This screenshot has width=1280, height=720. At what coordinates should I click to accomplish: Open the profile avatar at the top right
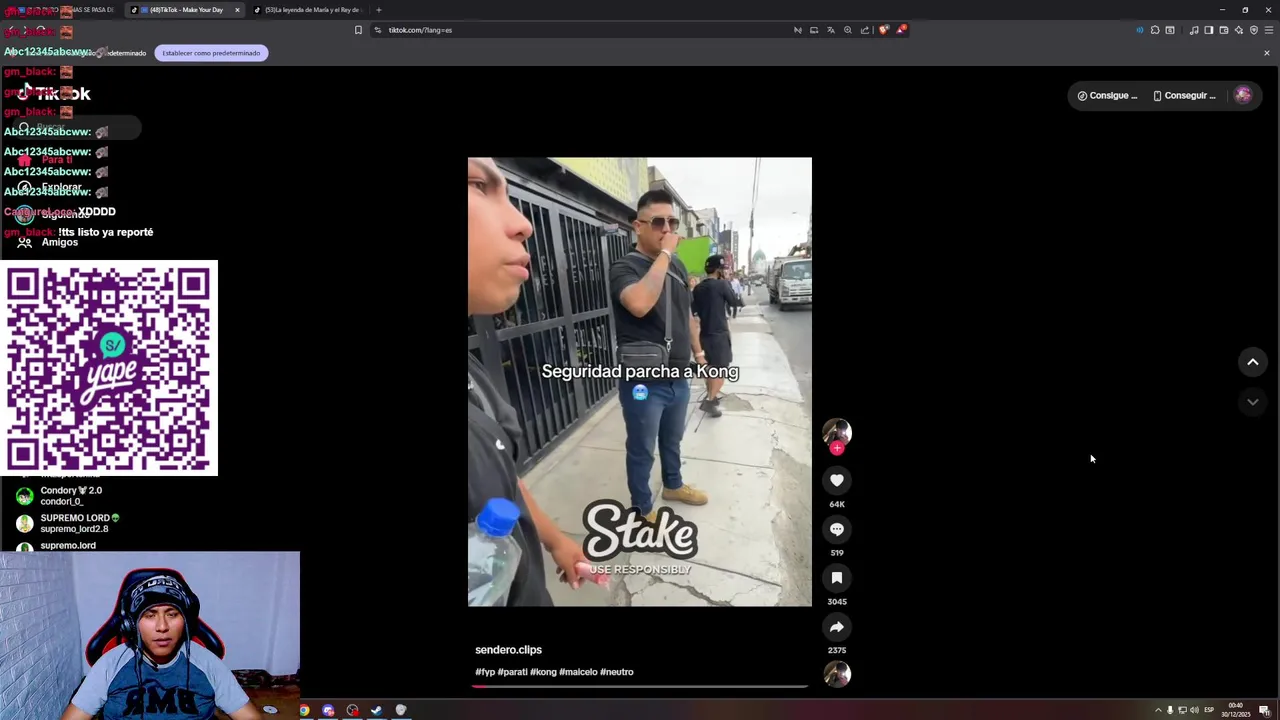[1243, 95]
